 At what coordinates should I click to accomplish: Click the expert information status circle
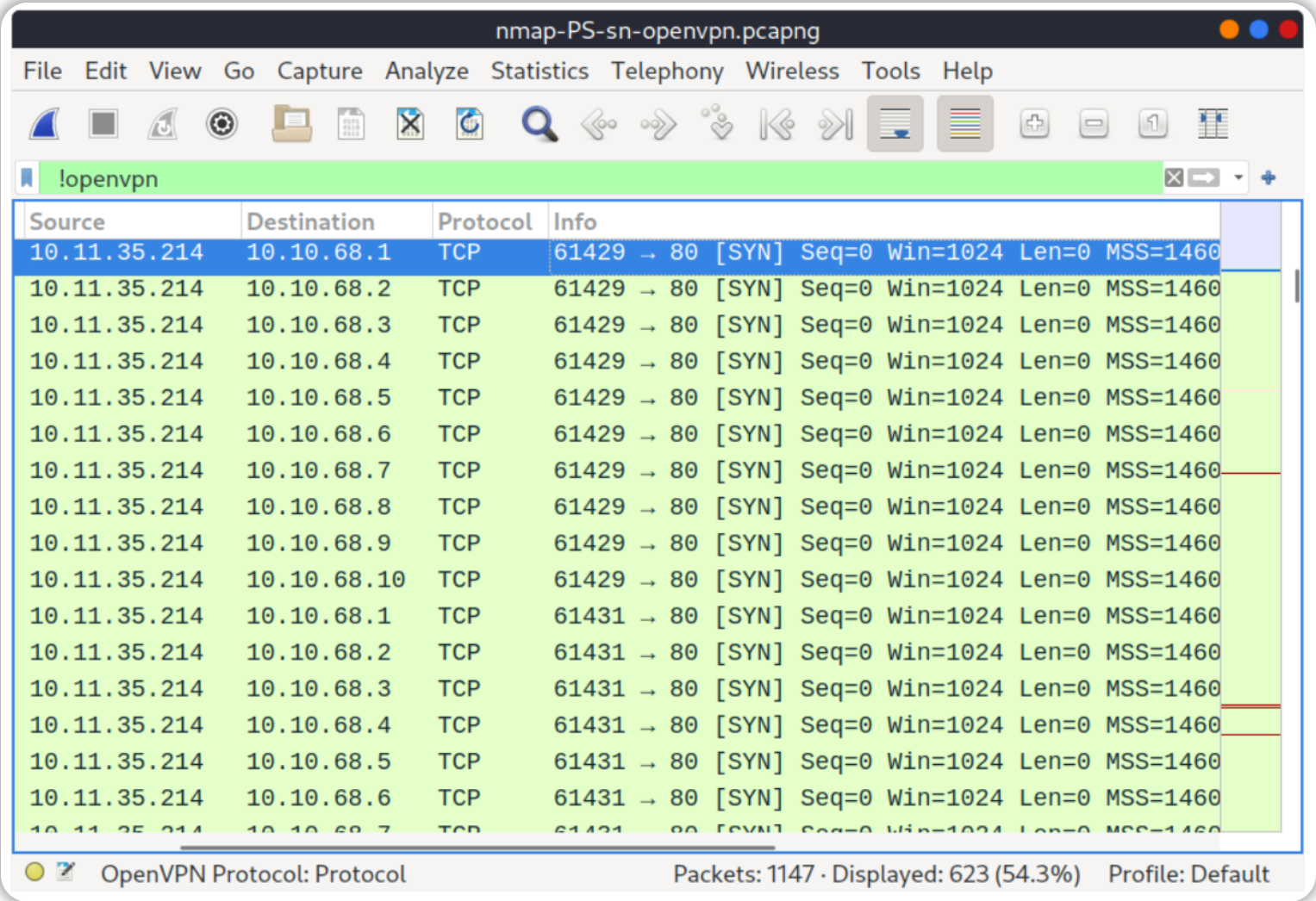pyautogui.click(x=34, y=873)
